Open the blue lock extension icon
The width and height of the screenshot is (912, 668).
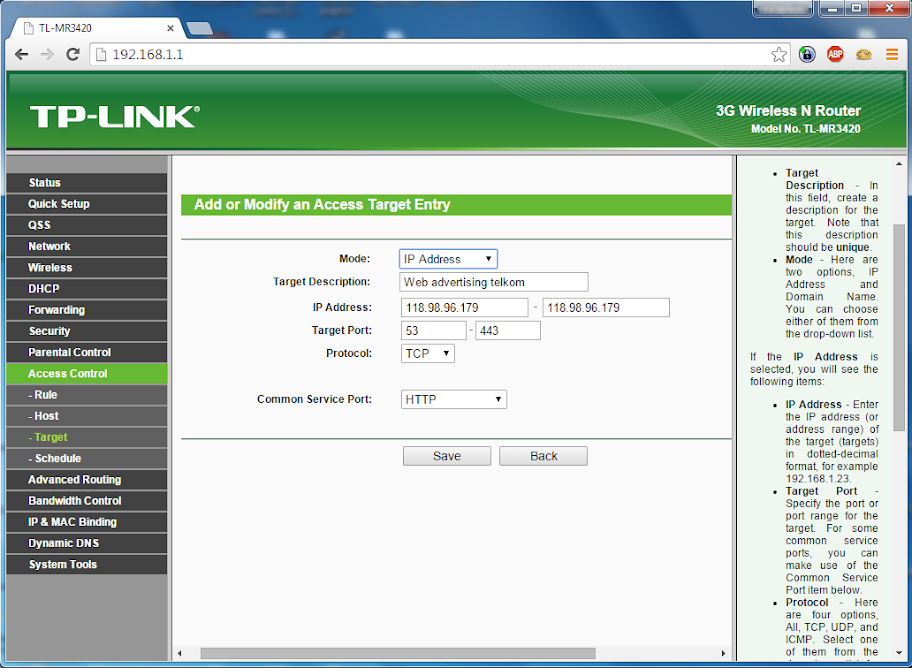coord(807,55)
